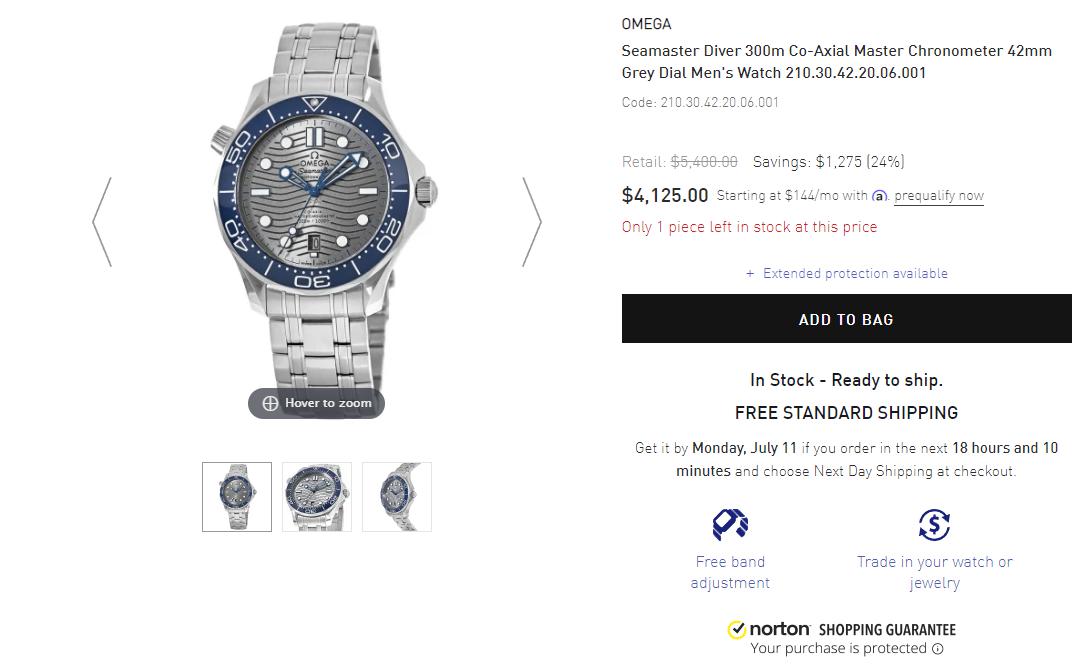Click the trade-in dollar arrows icon
The width and height of the screenshot is (1075, 672).
934,524
